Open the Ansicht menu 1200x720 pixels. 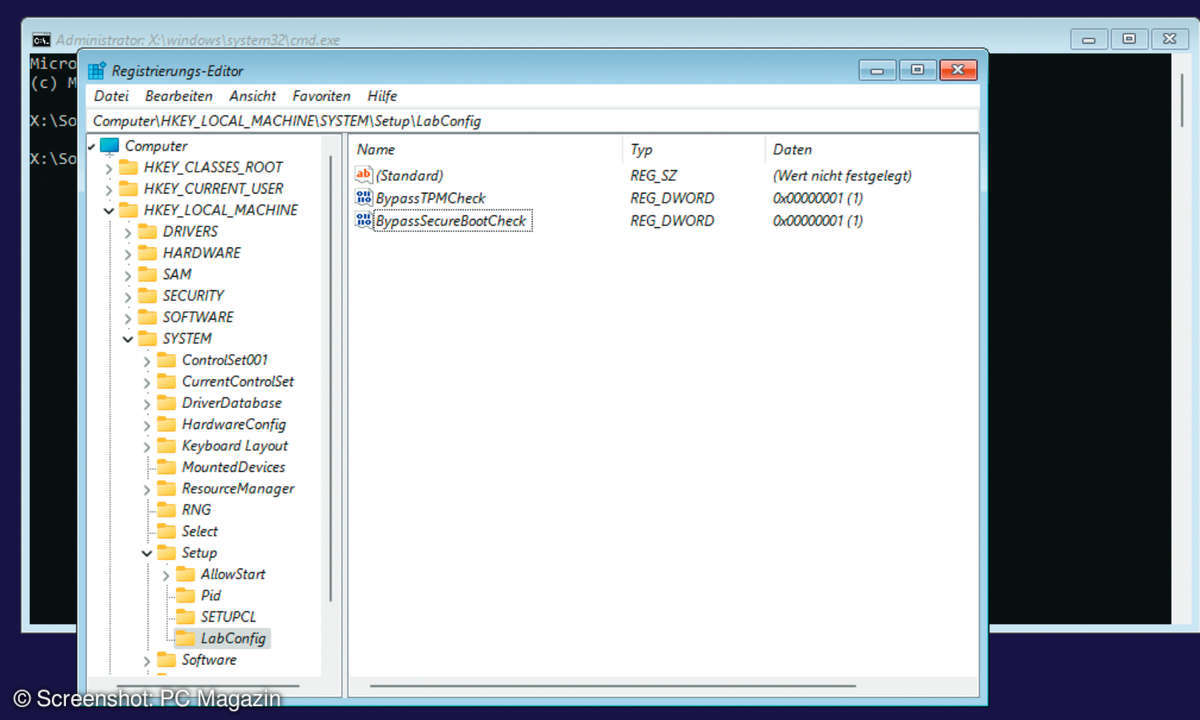(x=252, y=96)
